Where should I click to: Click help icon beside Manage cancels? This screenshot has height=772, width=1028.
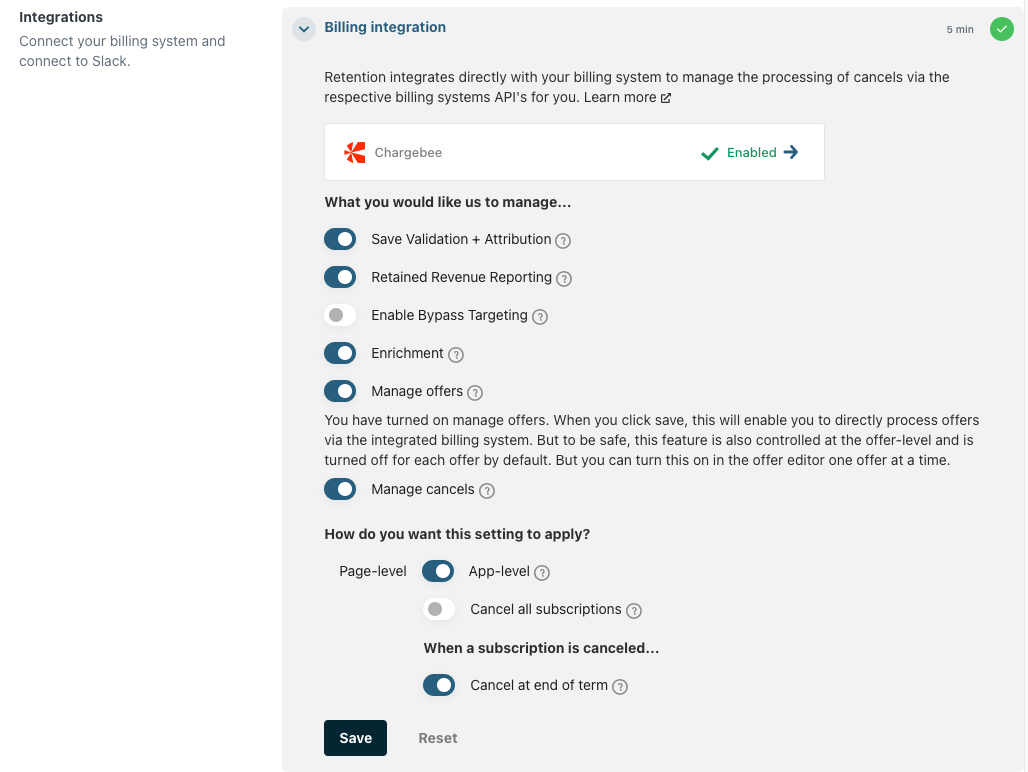(x=487, y=490)
